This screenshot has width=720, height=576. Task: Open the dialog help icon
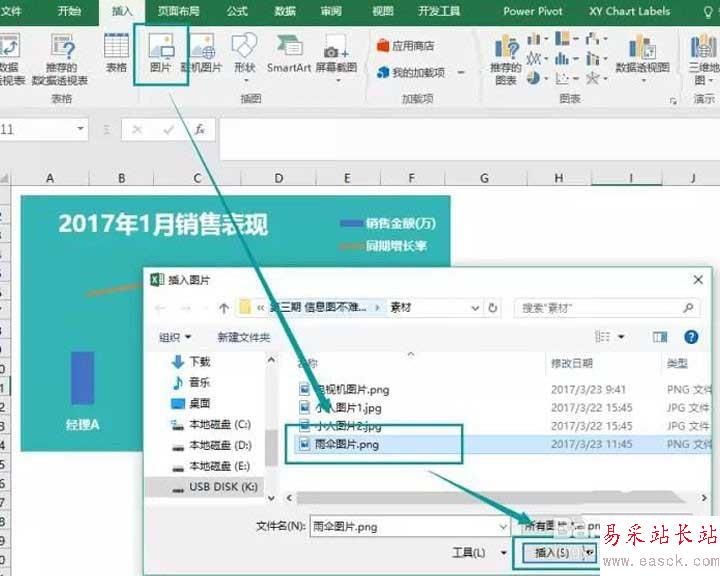coord(691,337)
